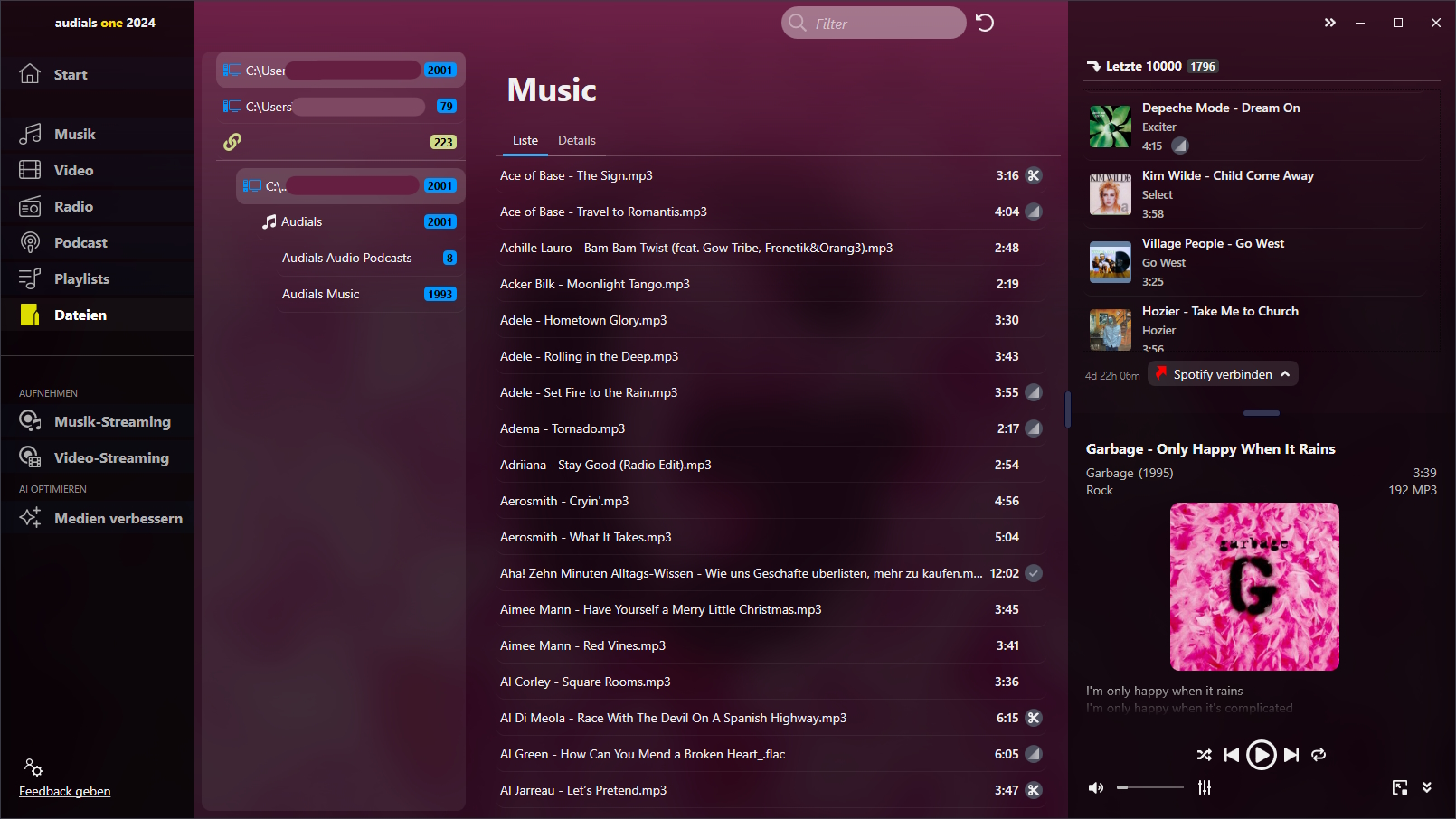The image size is (1456, 819).
Task: Select the C:\.. tree root folder
Action: (351, 185)
